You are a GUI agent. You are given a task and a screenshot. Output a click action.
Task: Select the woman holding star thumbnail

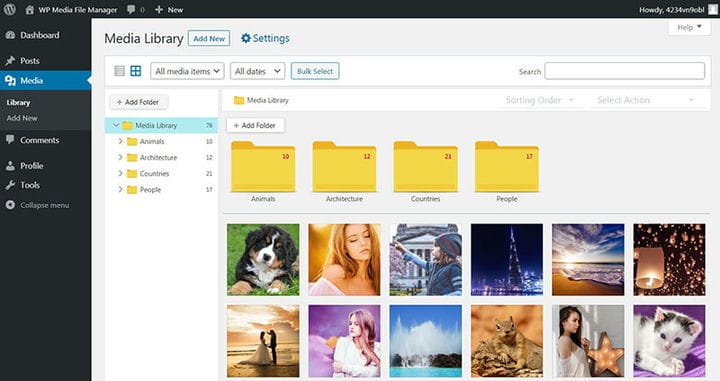point(588,341)
